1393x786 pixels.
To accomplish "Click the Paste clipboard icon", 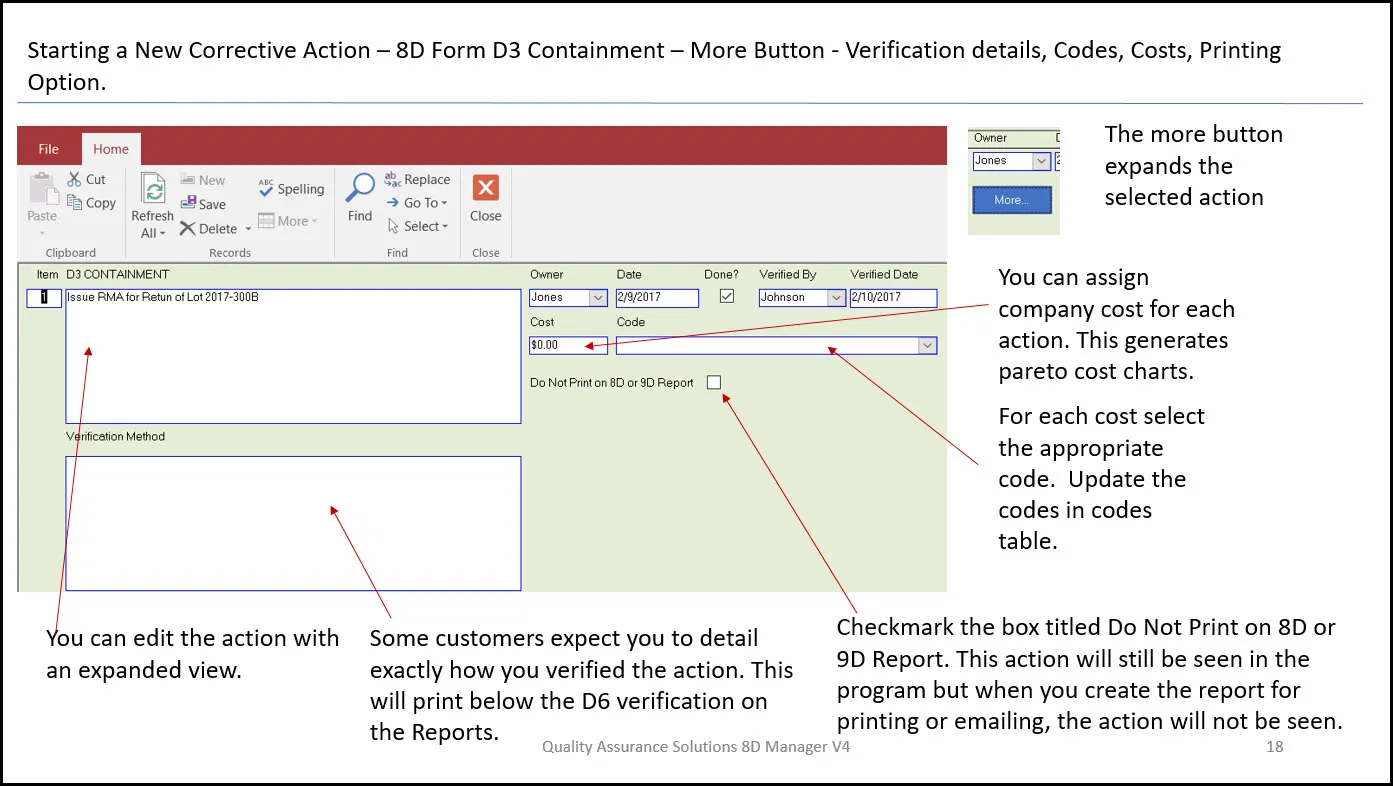I will point(42,190).
